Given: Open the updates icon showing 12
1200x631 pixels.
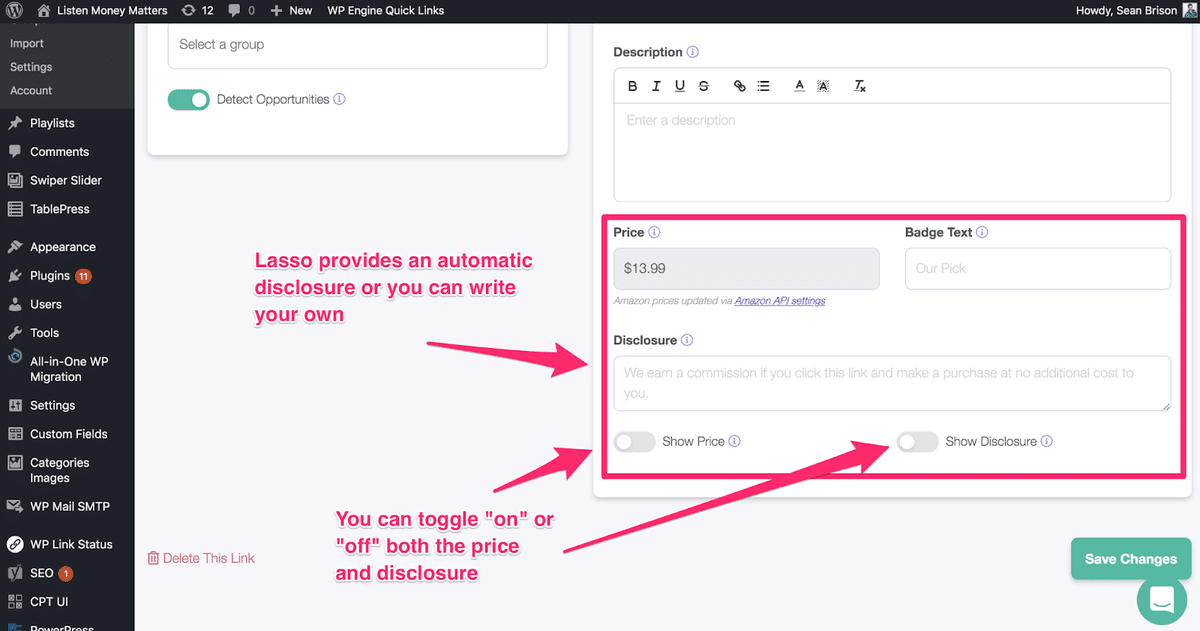Looking at the screenshot, I should tap(197, 10).
